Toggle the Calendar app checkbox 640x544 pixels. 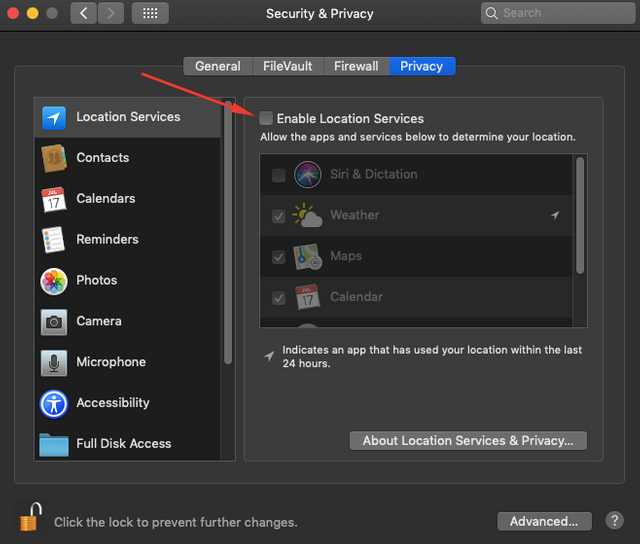279,298
